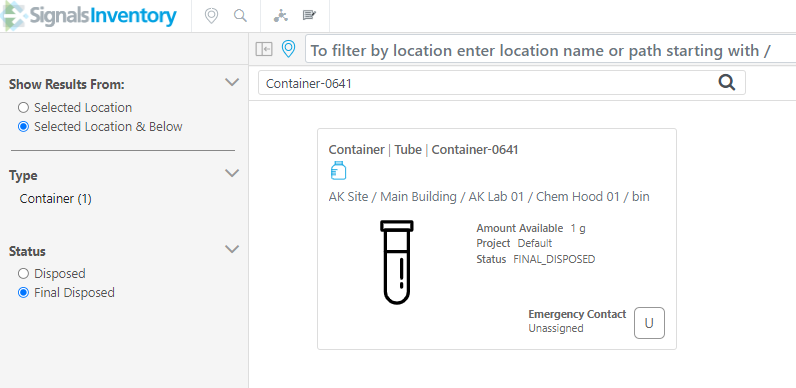Click the Emergency Contact U avatar
The height and width of the screenshot is (388, 796).
pyautogui.click(x=649, y=323)
